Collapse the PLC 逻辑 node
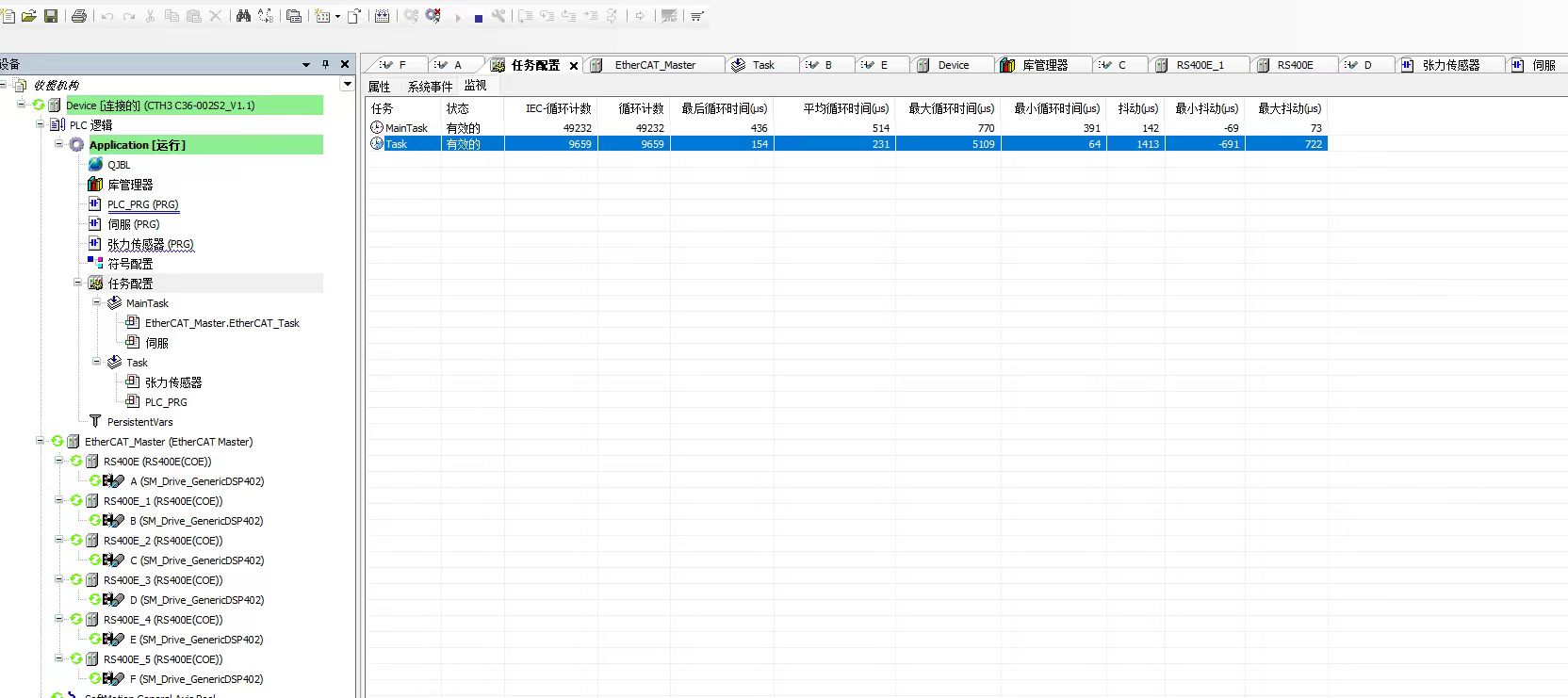Viewport: 1568px width, 698px height. [41, 124]
